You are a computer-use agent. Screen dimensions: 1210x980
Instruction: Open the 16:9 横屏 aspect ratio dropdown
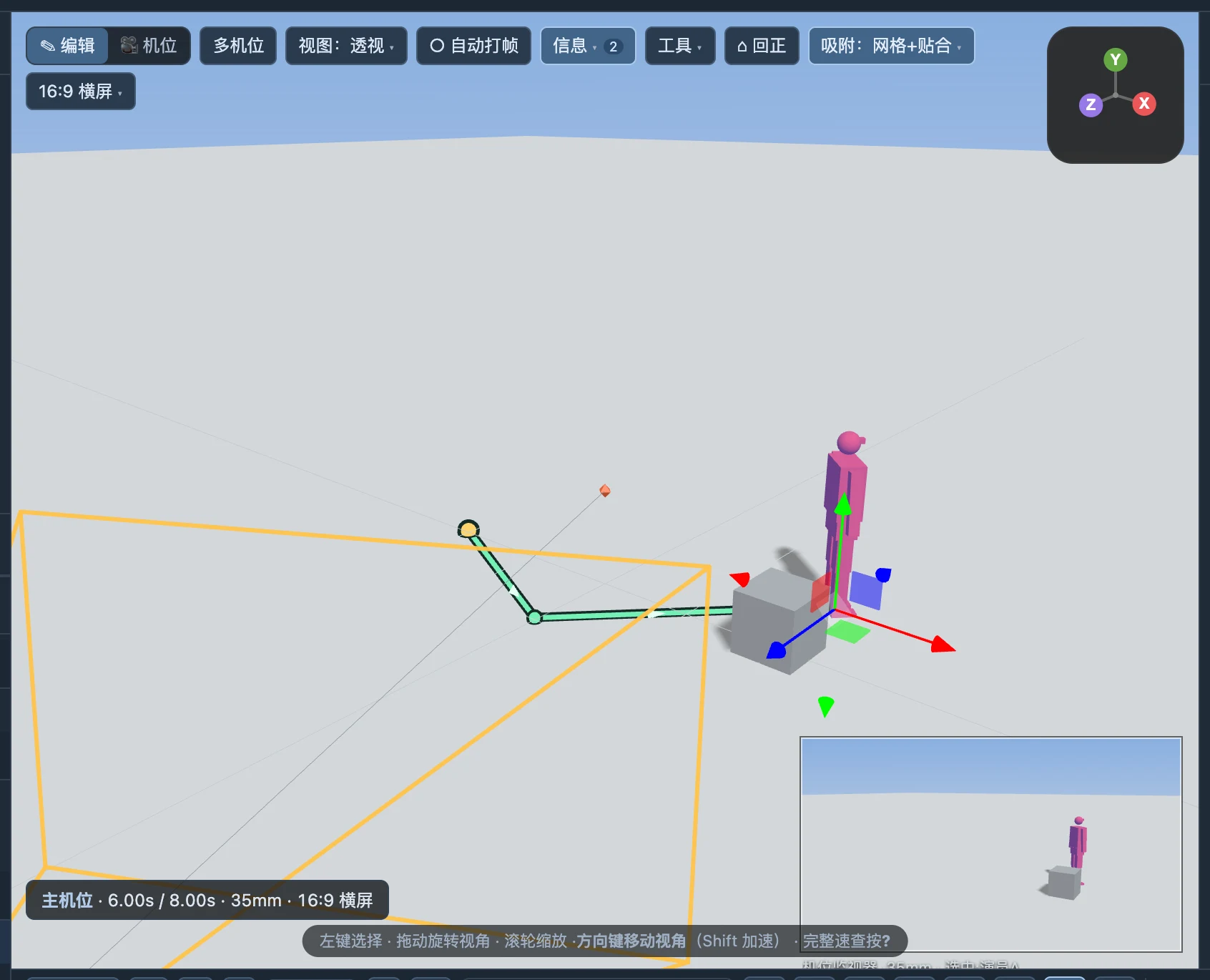81,92
